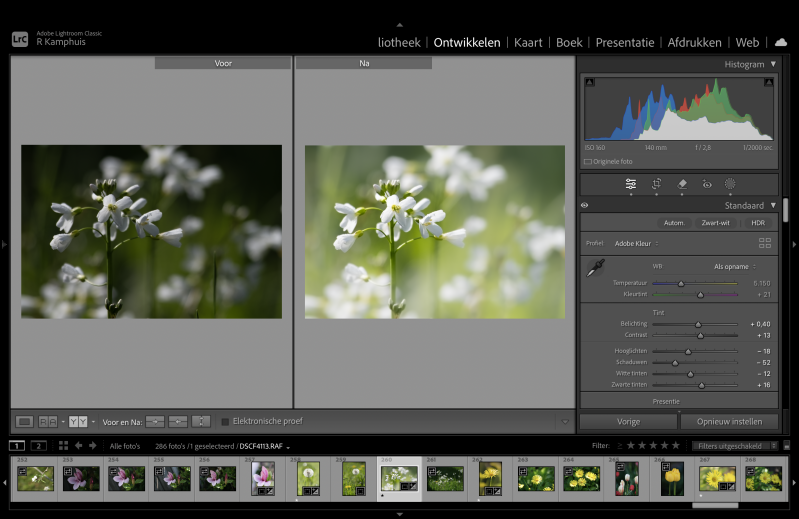Image resolution: width=799 pixels, height=519 pixels.
Task: Open the Healing eraser tool
Action: (x=682, y=184)
